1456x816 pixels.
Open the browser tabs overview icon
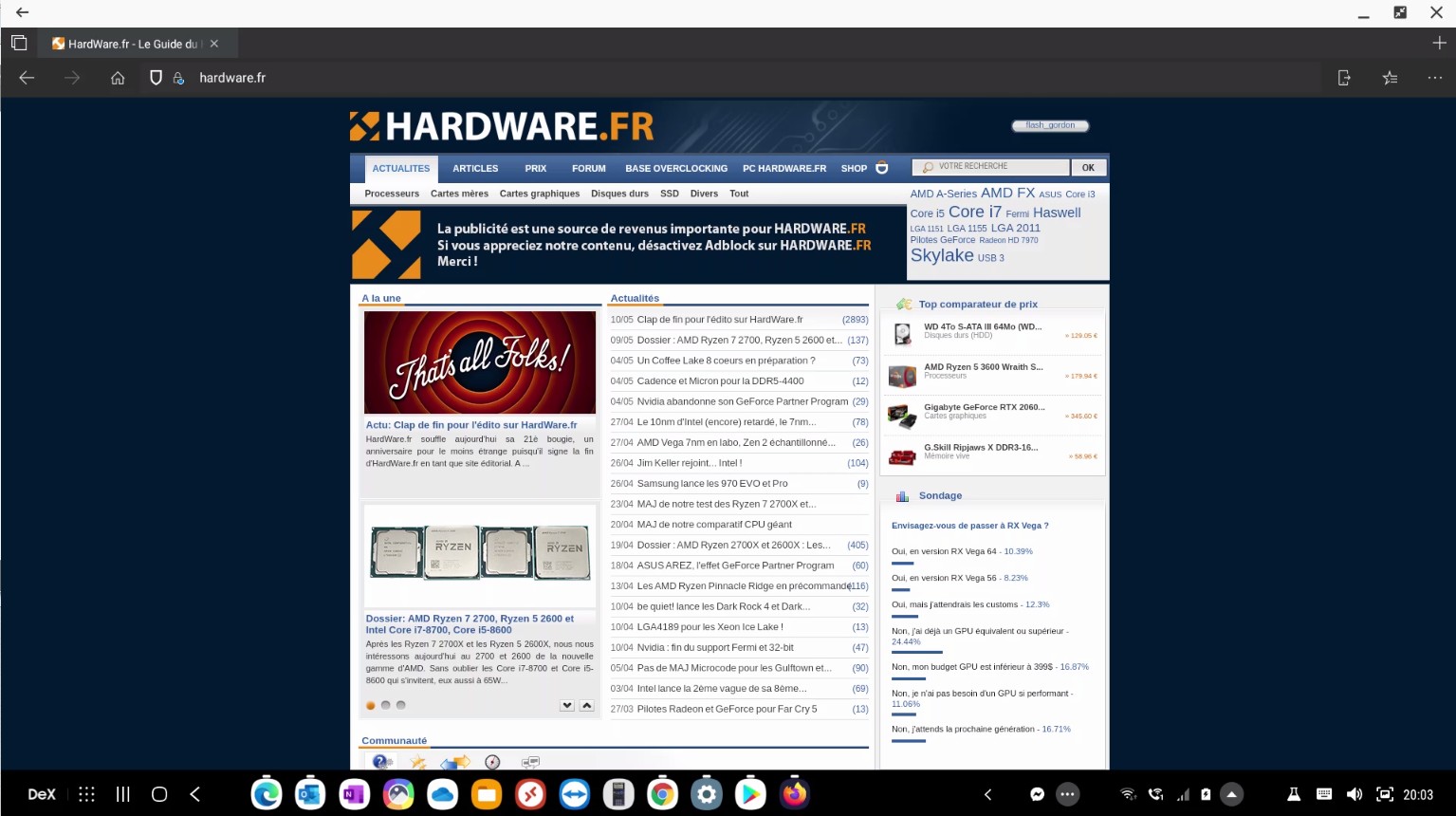(19, 43)
